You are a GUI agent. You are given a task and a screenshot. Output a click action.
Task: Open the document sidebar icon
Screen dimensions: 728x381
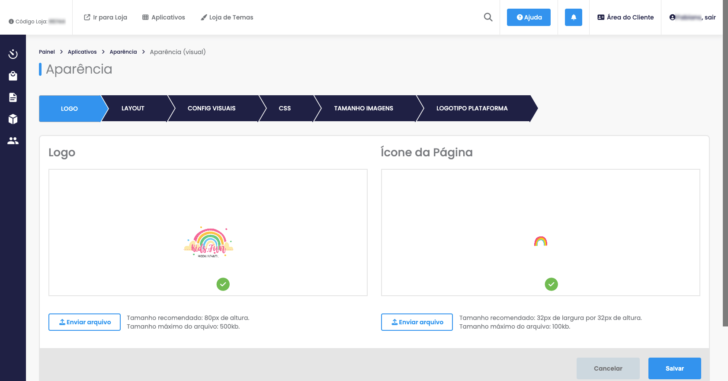[x=13, y=97]
